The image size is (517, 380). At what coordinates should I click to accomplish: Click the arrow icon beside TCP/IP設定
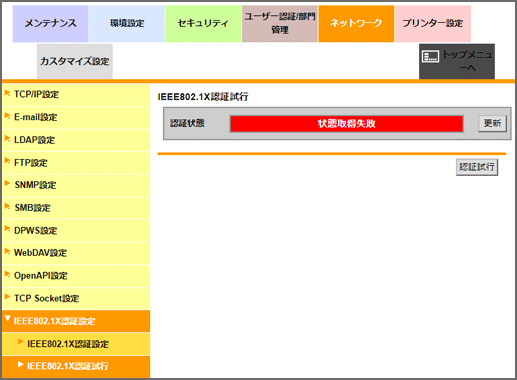click(7, 93)
